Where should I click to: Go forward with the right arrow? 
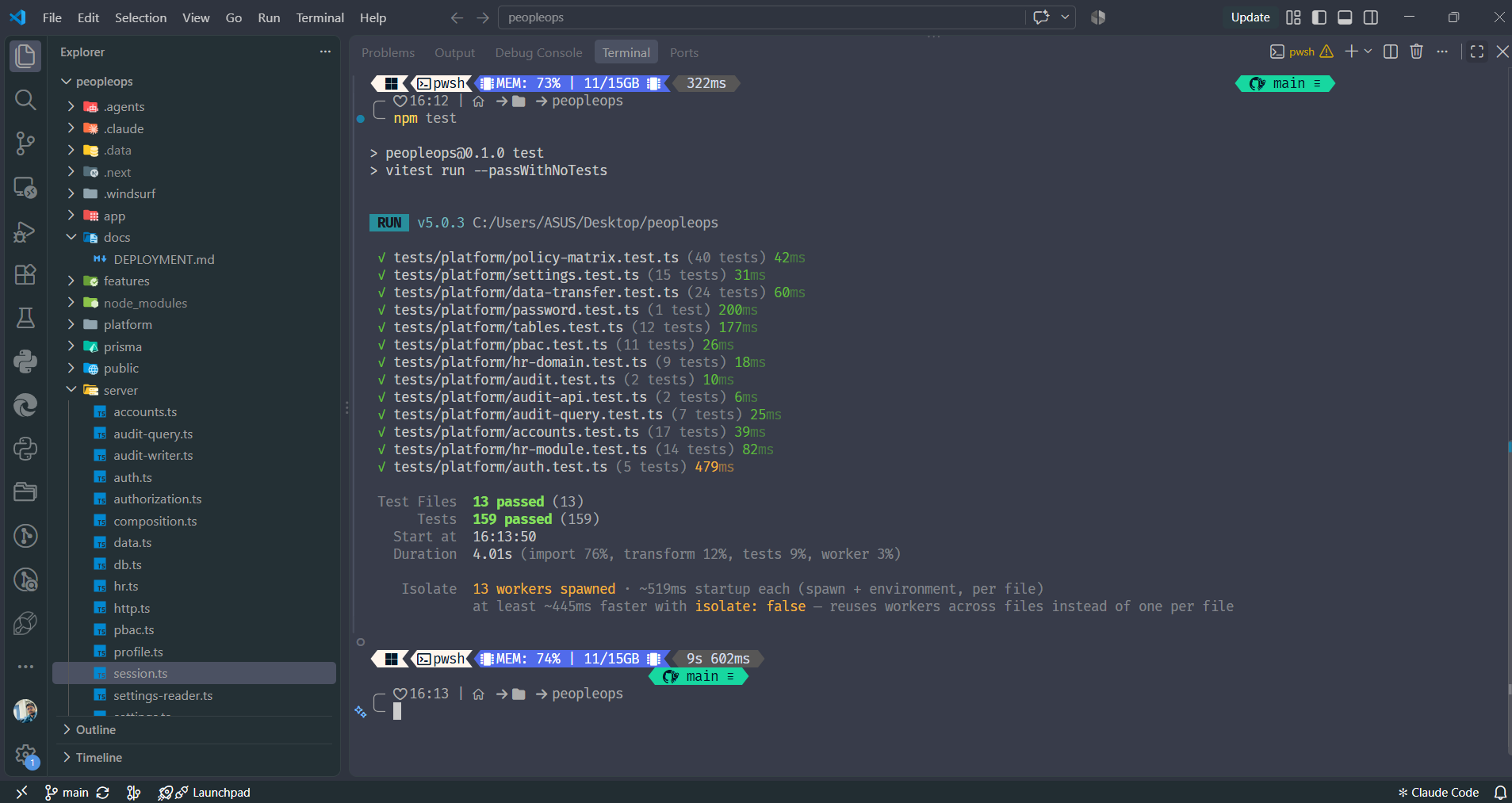pos(483,17)
